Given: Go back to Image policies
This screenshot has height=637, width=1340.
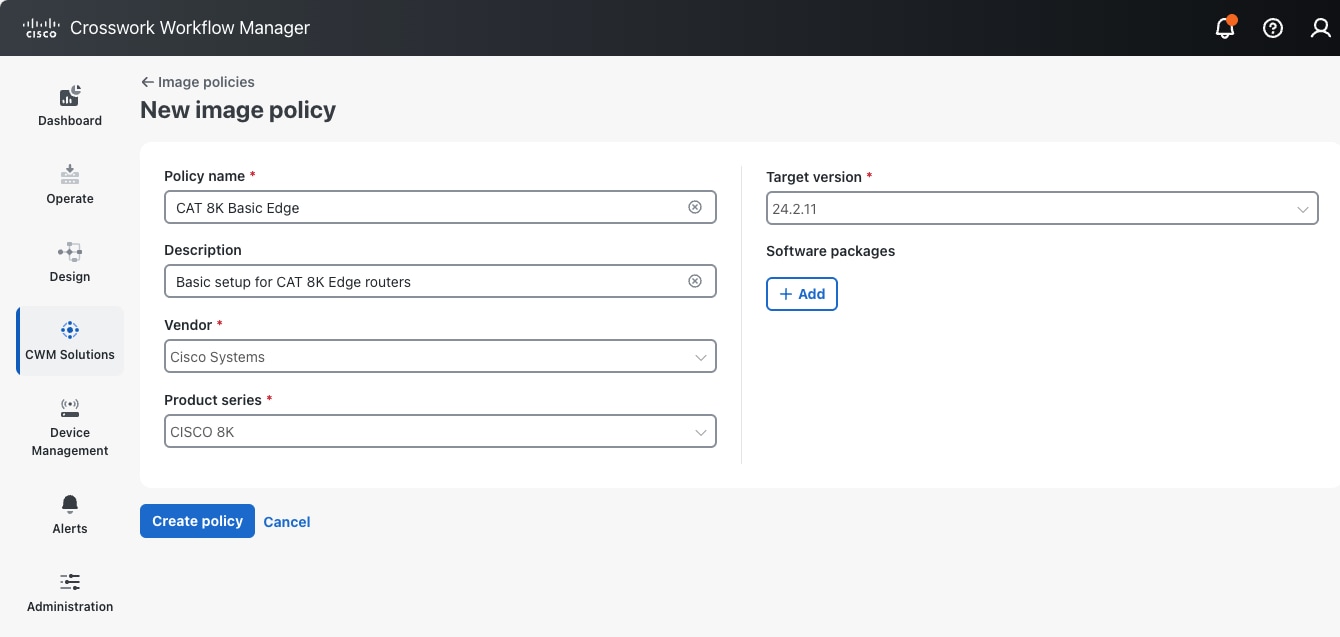Looking at the screenshot, I should [198, 82].
